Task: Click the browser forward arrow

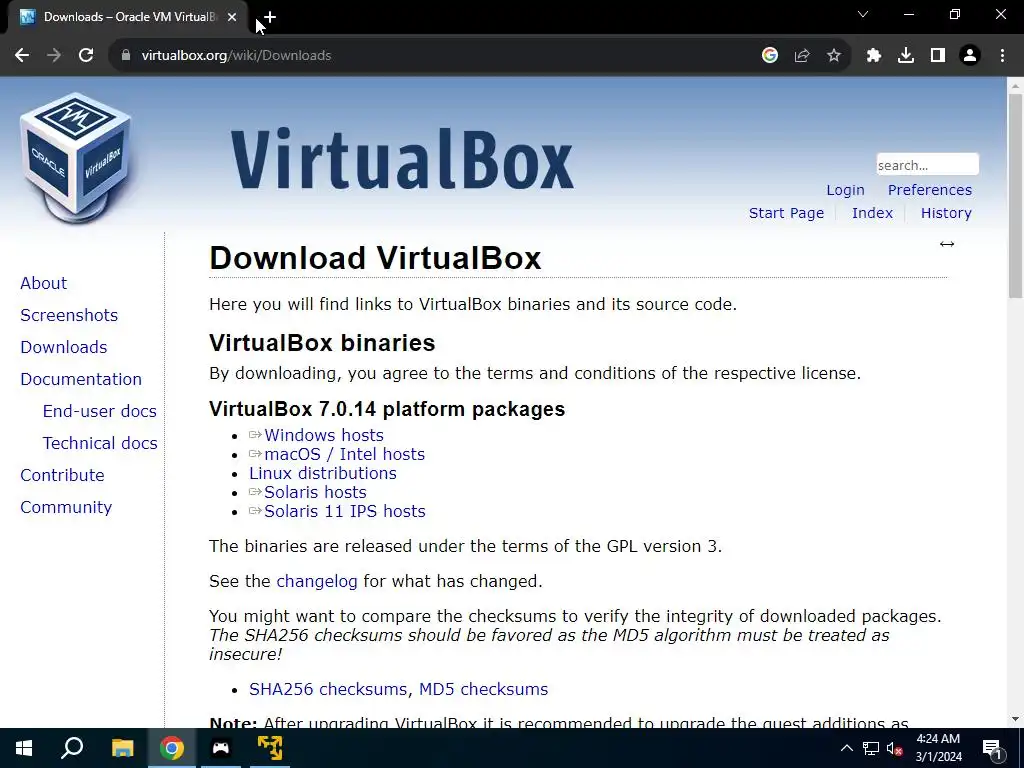Action: coord(54,56)
